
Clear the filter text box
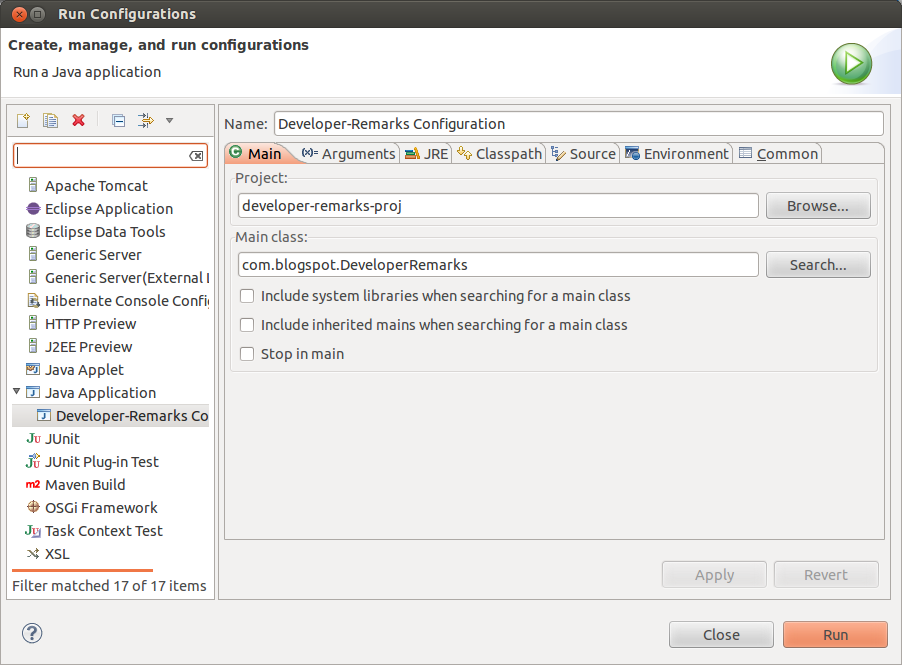196,156
